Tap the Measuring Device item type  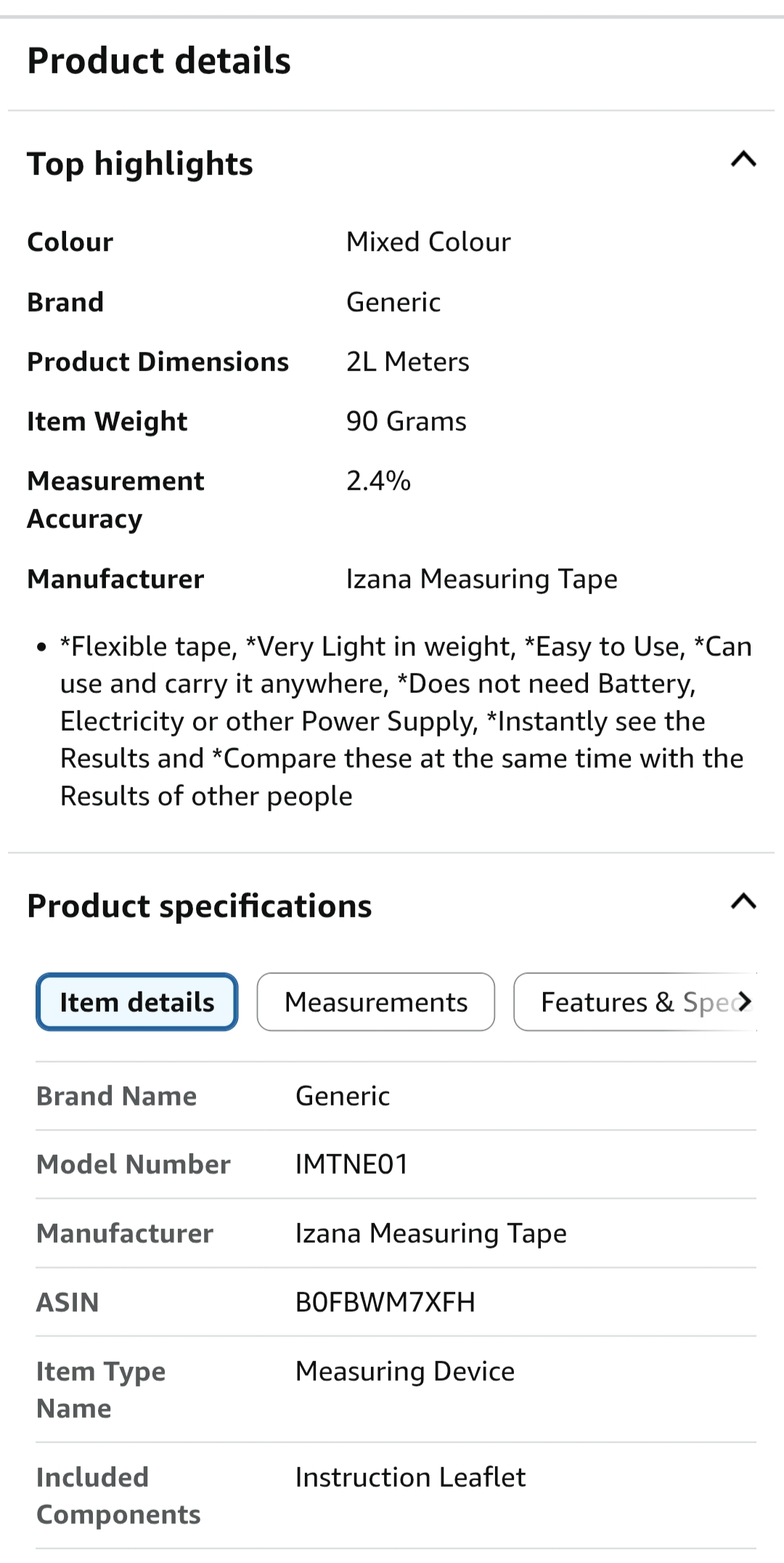[x=404, y=1371]
